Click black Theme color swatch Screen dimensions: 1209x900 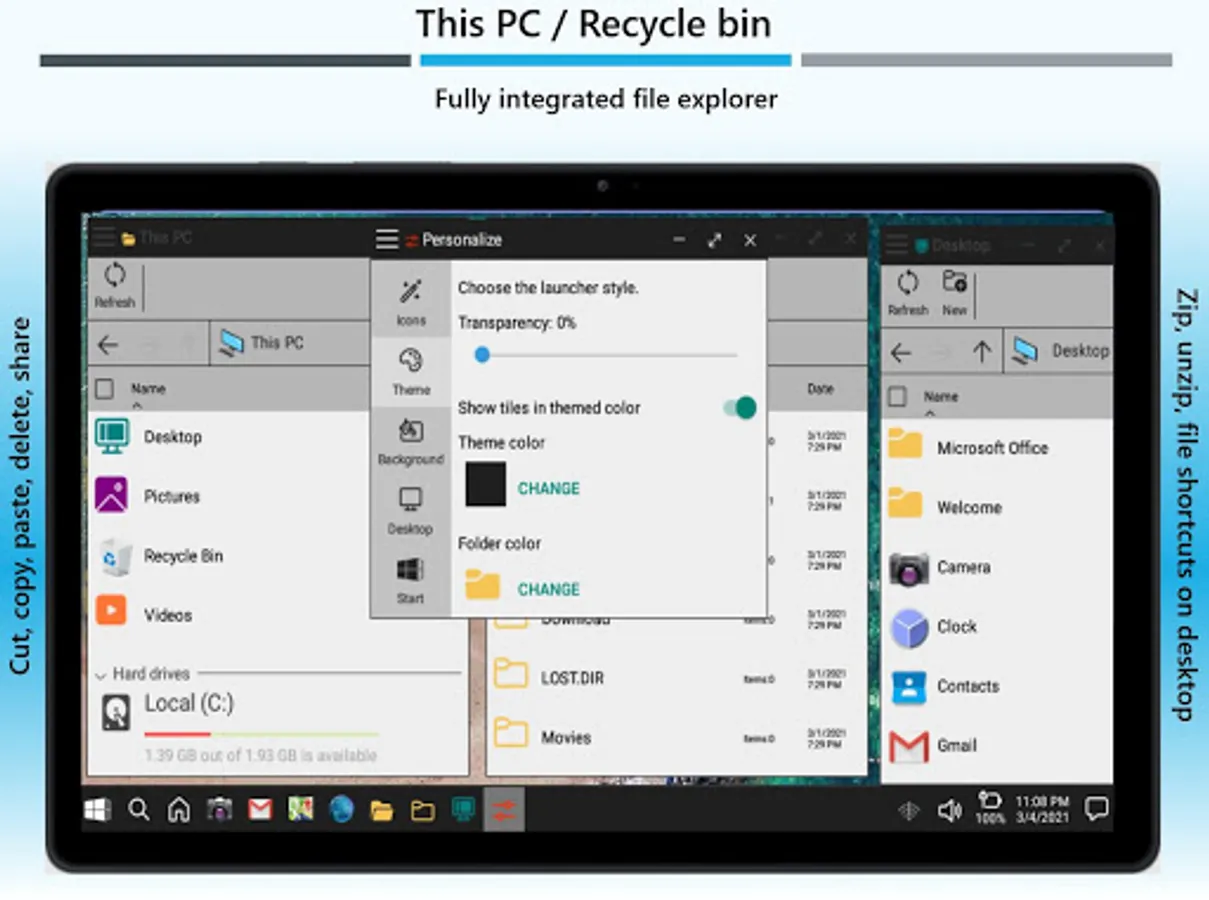(486, 484)
